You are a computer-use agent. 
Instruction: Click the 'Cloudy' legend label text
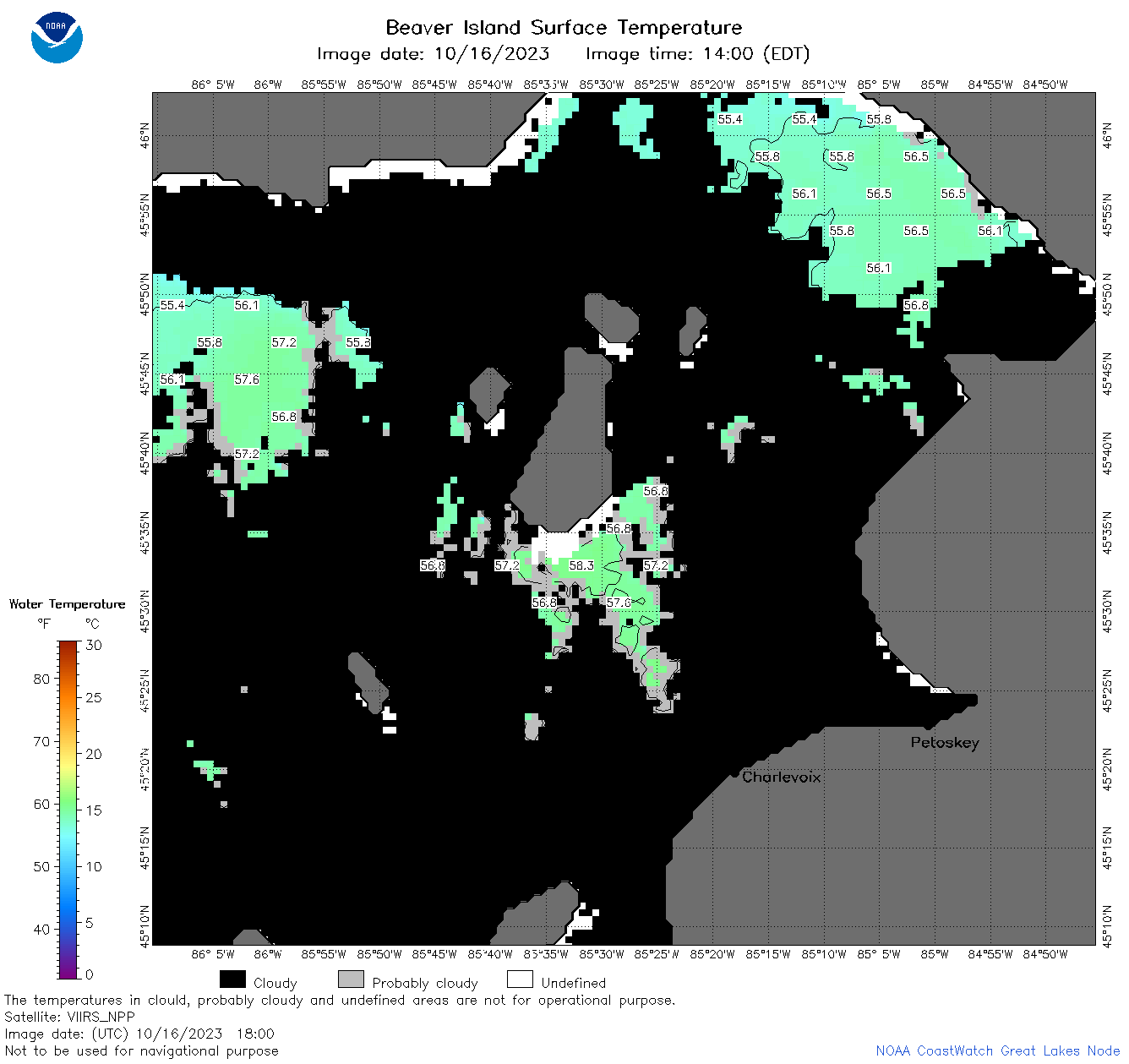point(275,983)
